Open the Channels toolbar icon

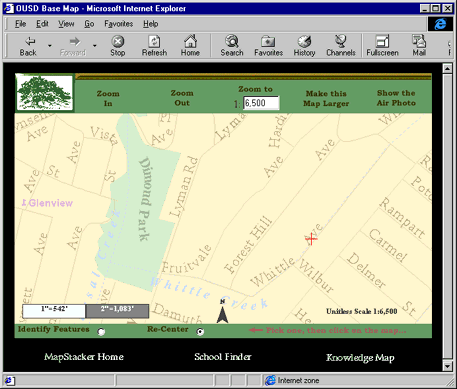click(x=341, y=41)
